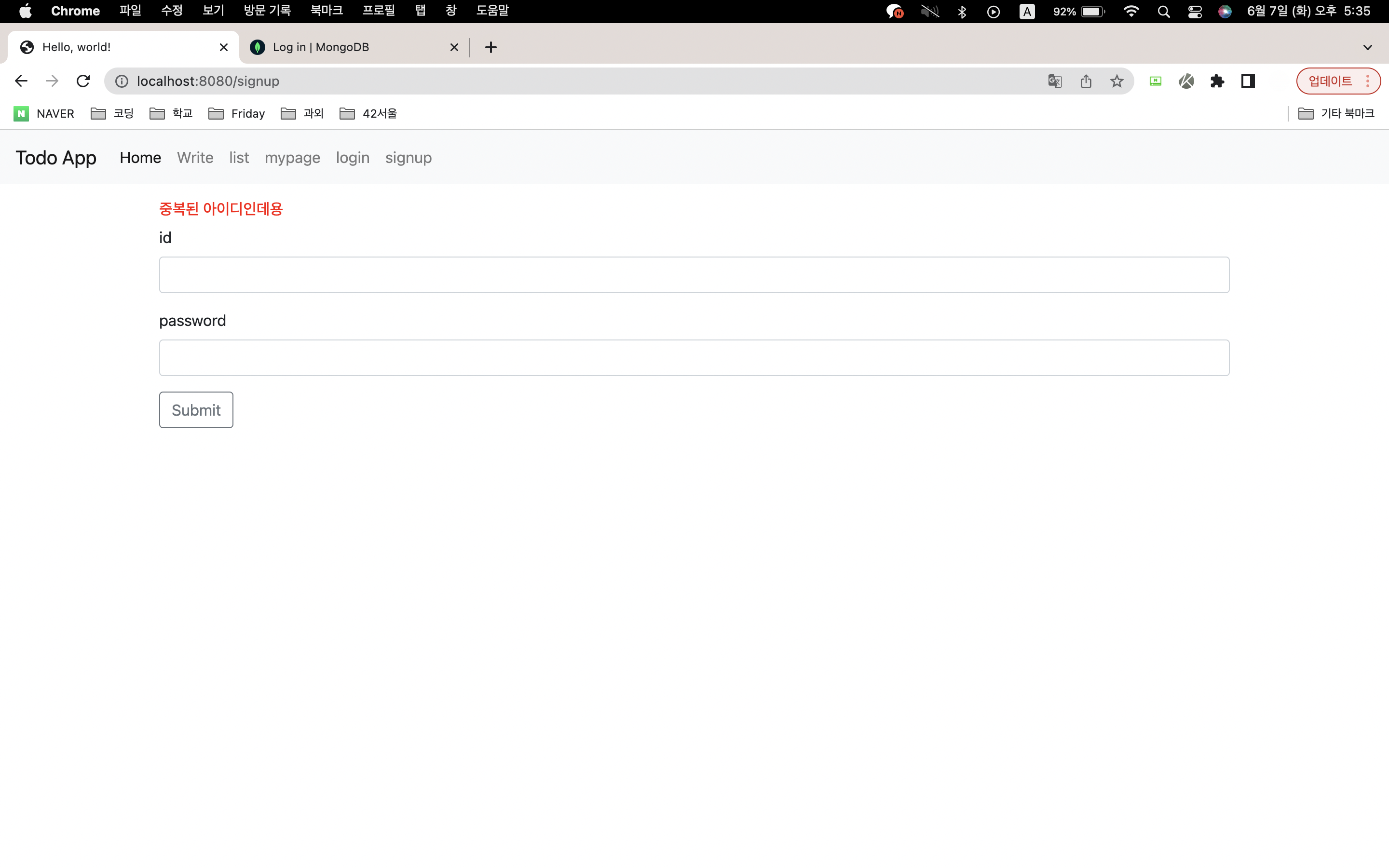Open Google Translate icon in address bar

point(1055,81)
